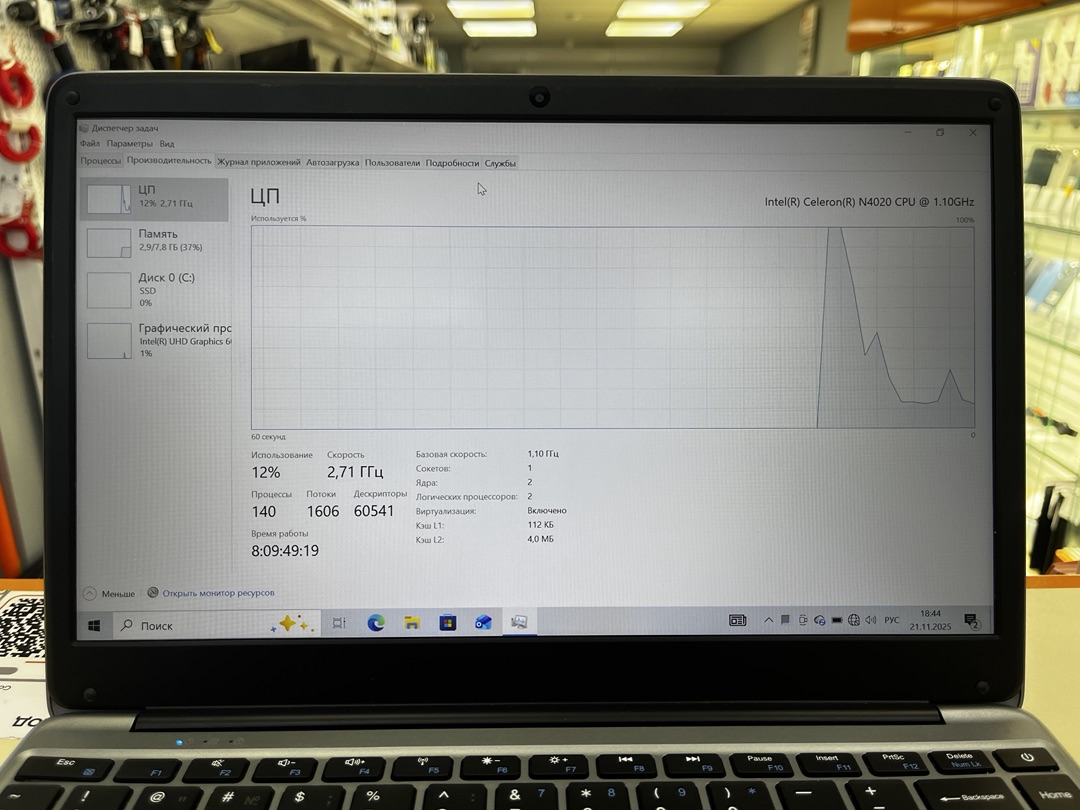Viewport: 1080px width, 810px height.
Task: Click the network globe tray icon
Action: (854, 620)
